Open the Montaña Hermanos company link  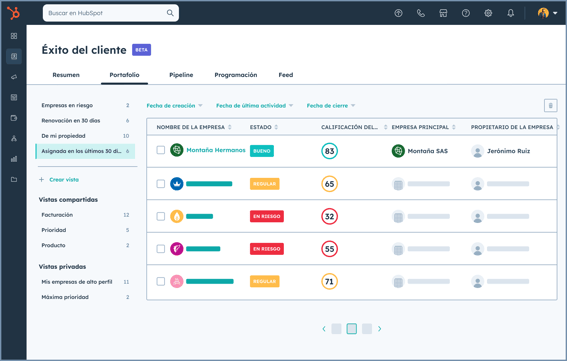coord(216,150)
